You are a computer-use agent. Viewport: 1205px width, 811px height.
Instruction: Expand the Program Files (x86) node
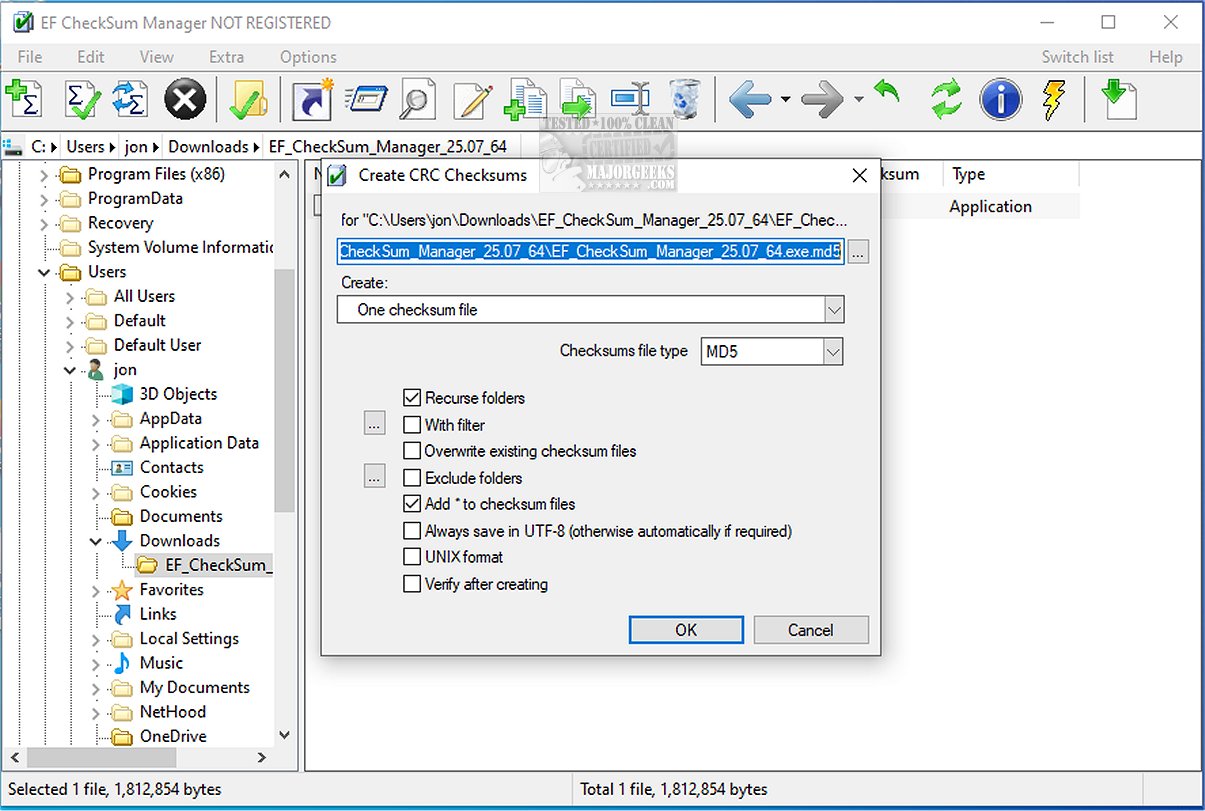click(44, 174)
